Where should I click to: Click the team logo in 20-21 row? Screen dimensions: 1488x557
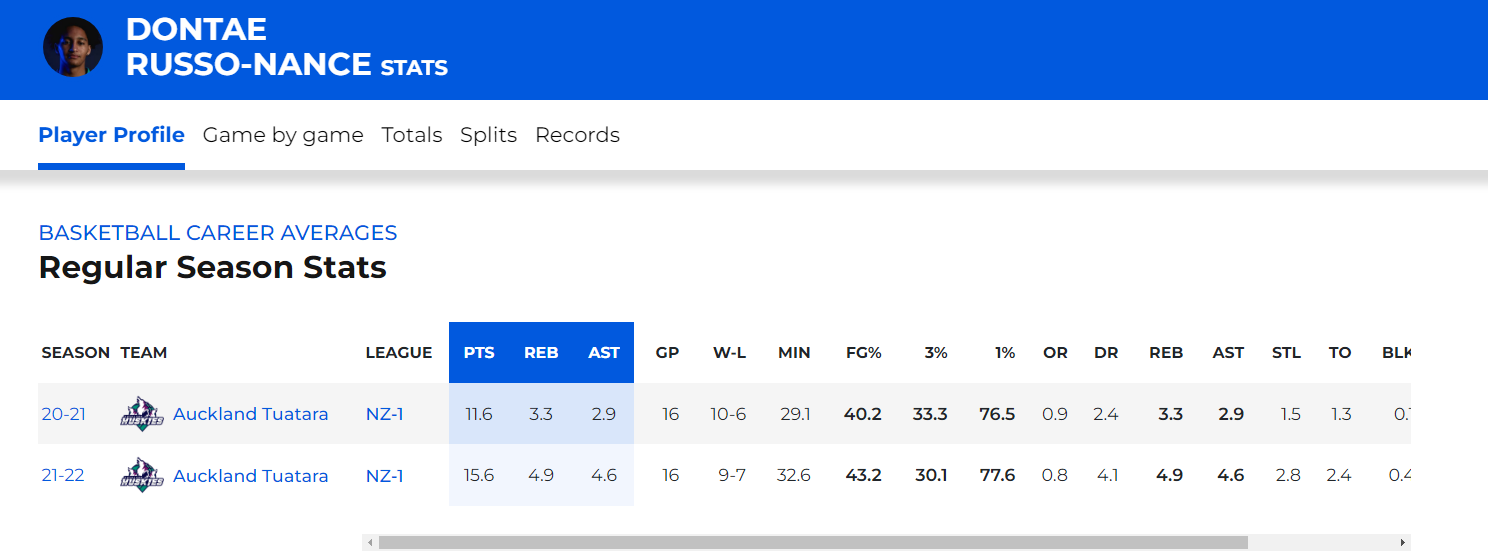pos(141,414)
